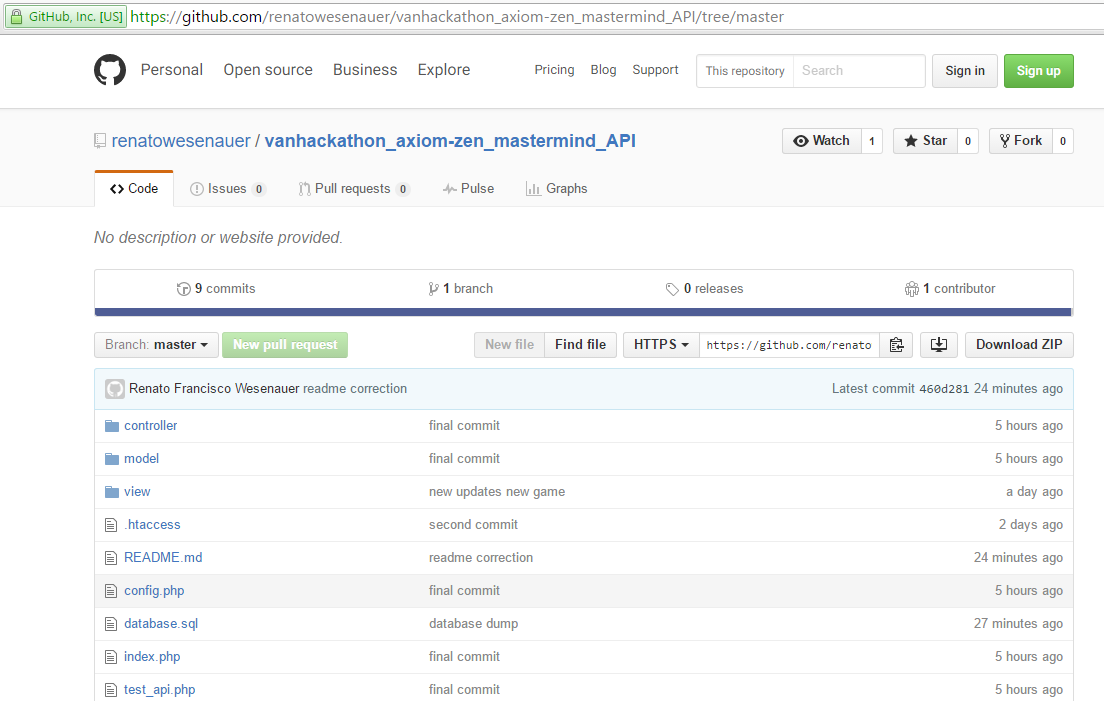Screen dimensions: 1104x701
Task: Open the 'second commit' commit message
Action: click(x=473, y=524)
